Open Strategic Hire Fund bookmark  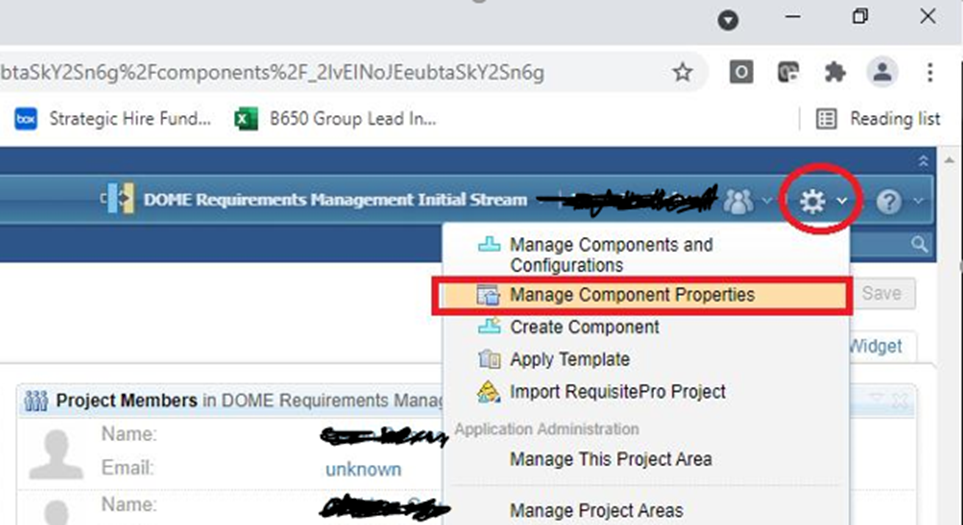pyautogui.click(x=113, y=119)
